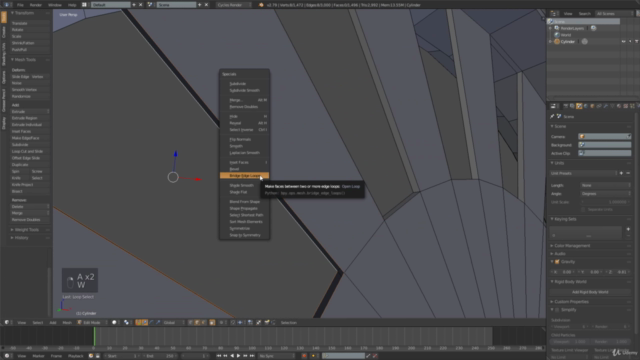Viewport: 640px width, 360px height.
Task: Toggle Cylinder selectability arrow icon
Action: 630,42
